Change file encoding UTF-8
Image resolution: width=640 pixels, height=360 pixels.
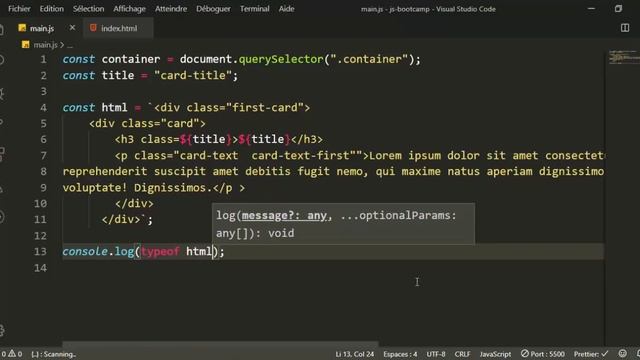pyautogui.click(x=436, y=354)
